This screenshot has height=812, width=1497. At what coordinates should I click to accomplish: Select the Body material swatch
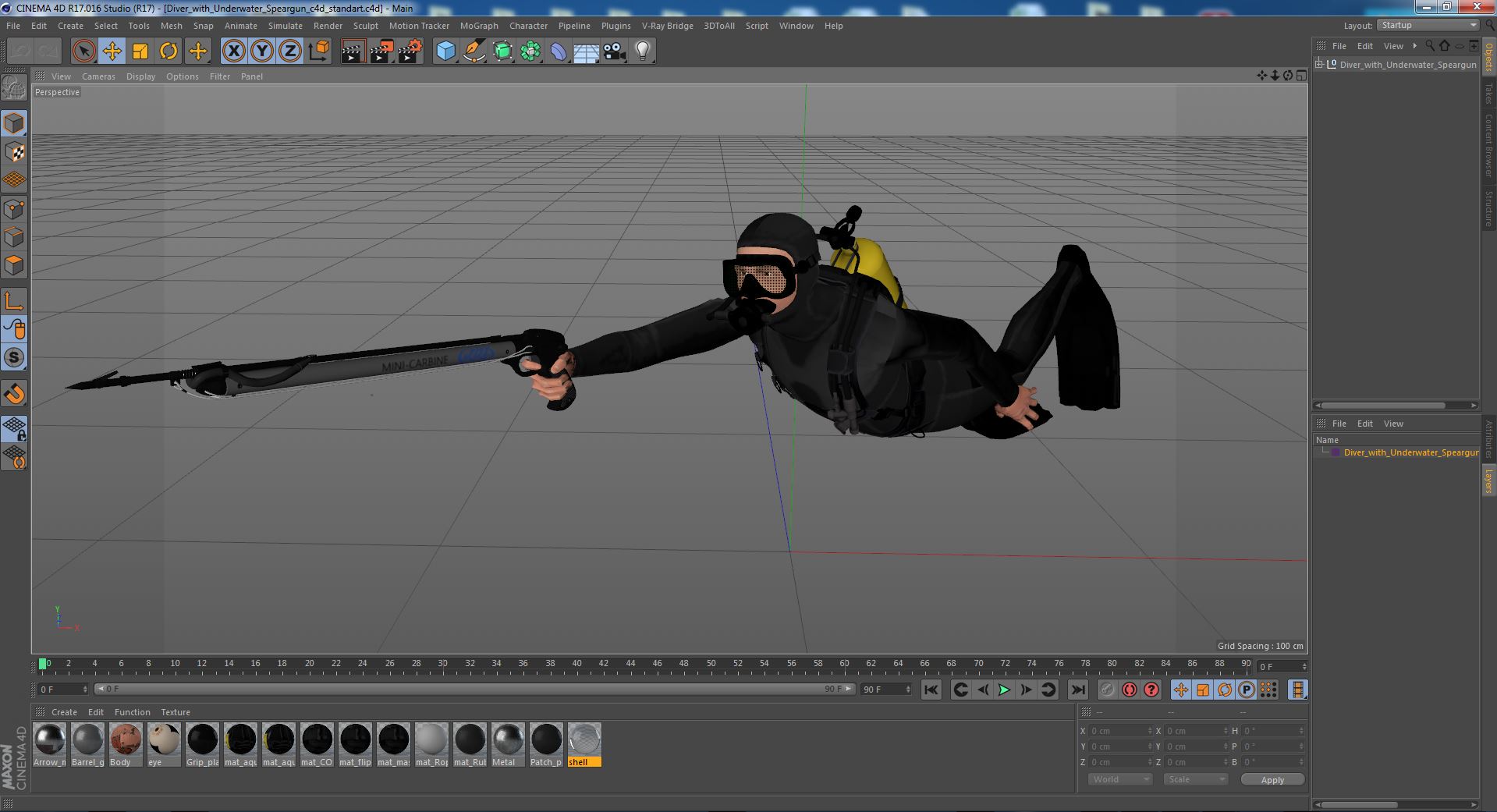tap(126, 745)
